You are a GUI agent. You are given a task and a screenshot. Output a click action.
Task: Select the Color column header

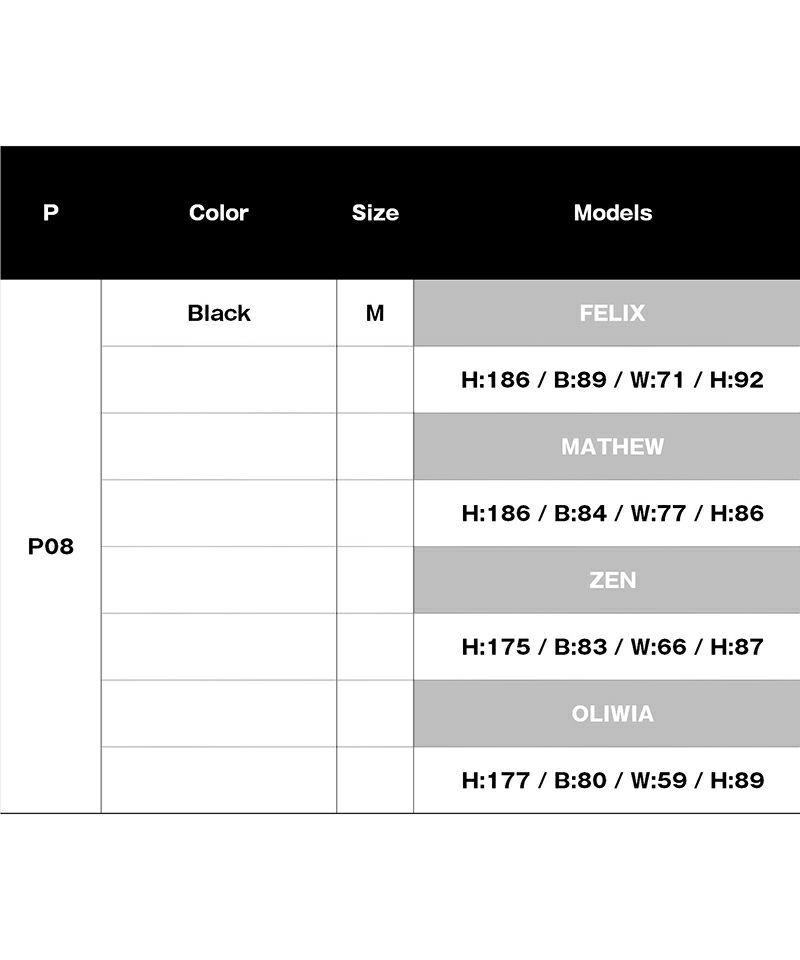pyautogui.click(x=218, y=213)
